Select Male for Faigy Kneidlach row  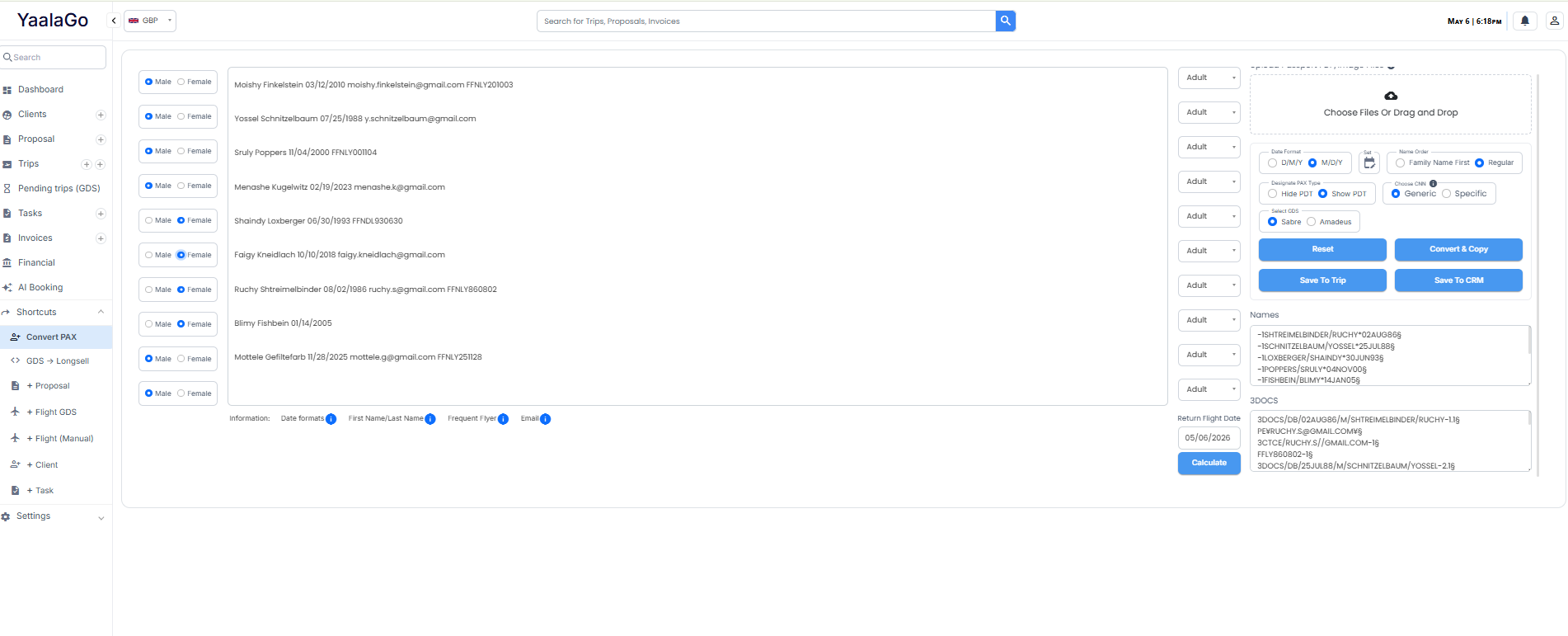(x=148, y=255)
